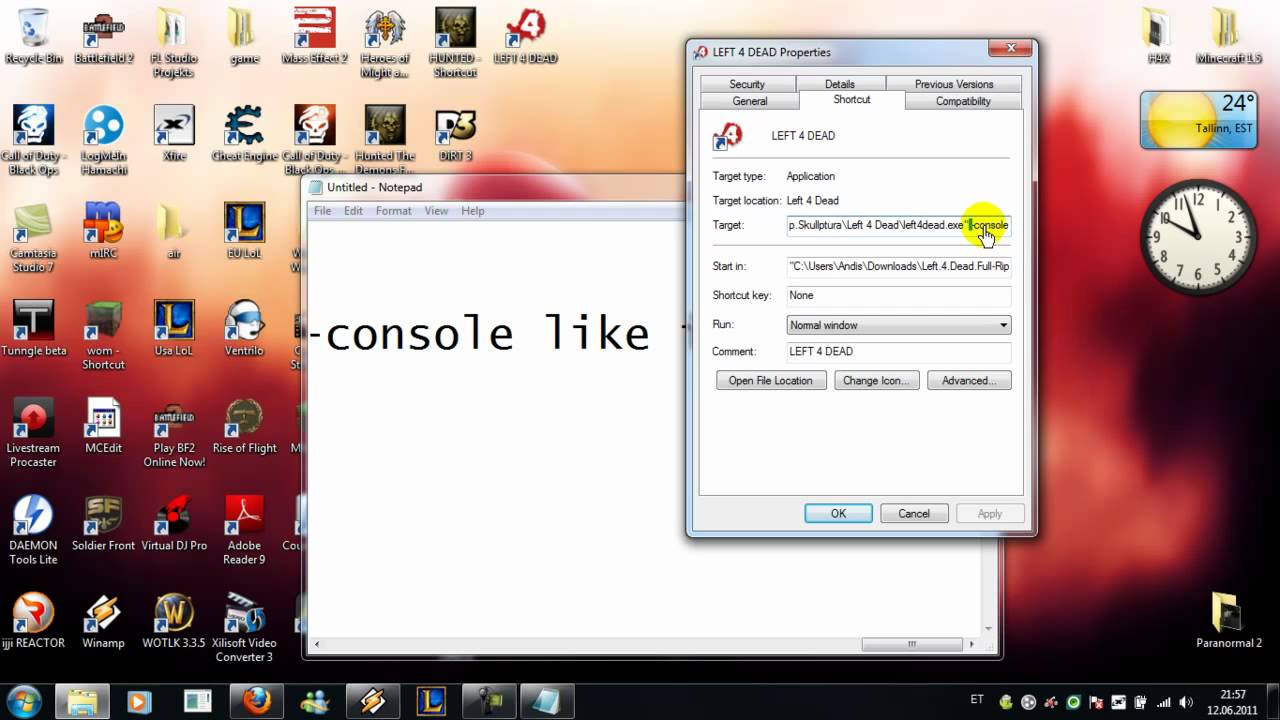Viewport: 1280px width, 720px height.
Task: Select the WOTLK 3.3.5 desktop icon
Action: pyautogui.click(x=173, y=621)
